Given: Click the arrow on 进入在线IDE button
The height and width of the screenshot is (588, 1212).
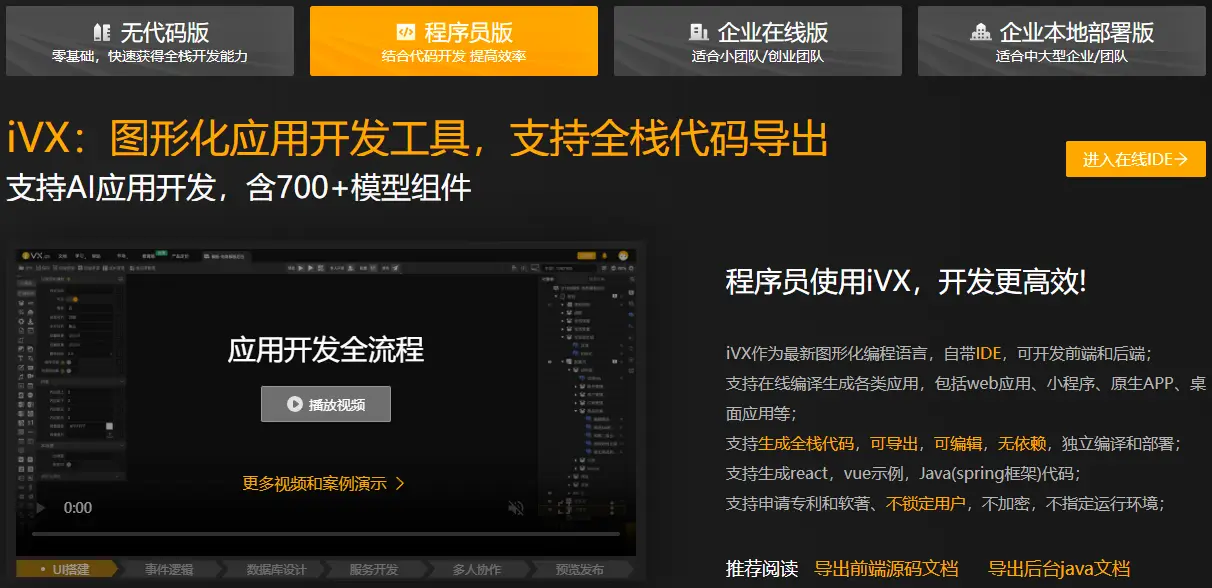Looking at the screenshot, I should [x=1181, y=158].
